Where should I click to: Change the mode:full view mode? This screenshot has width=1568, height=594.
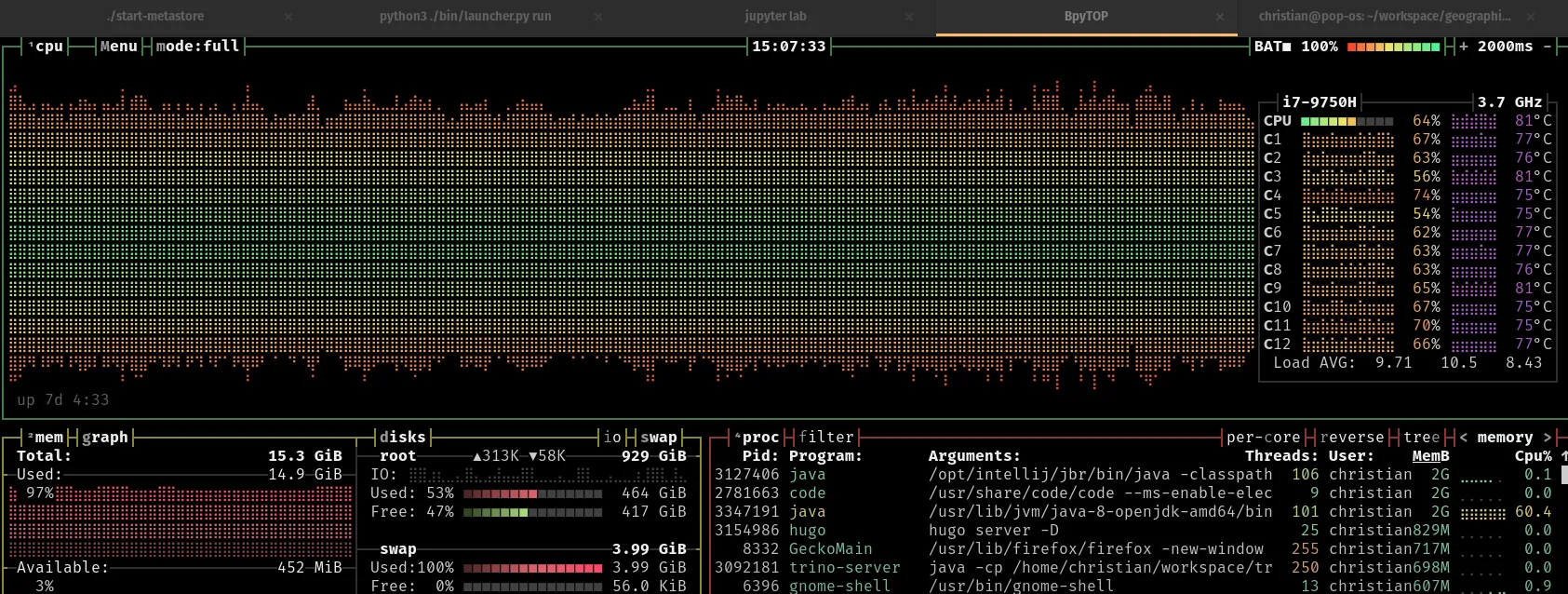pyautogui.click(x=198, y=47)
